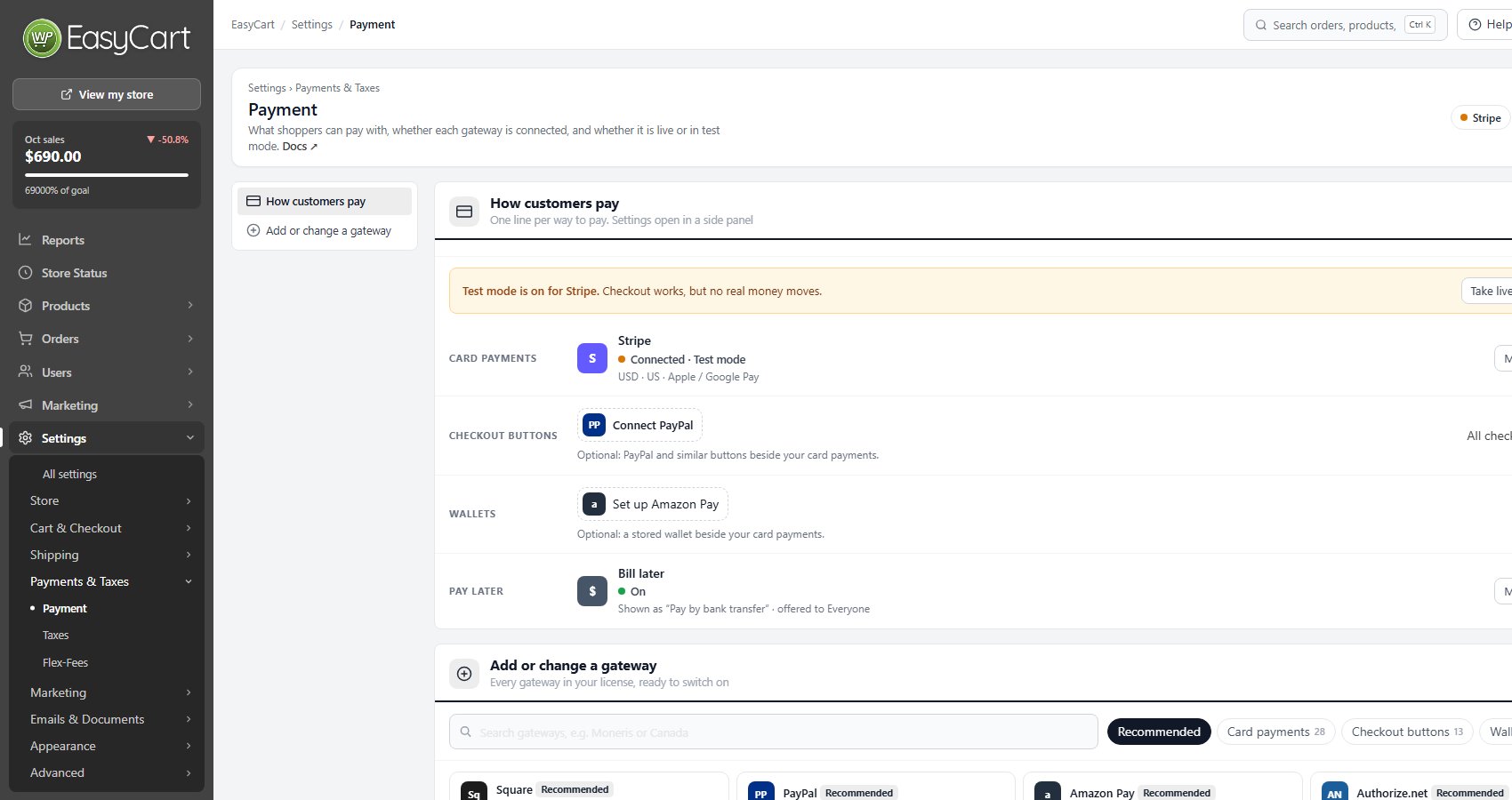Screen dimensions: 1512x800
Task: Expand the Store submenu chevron
Action: click(x=189, y=501)
